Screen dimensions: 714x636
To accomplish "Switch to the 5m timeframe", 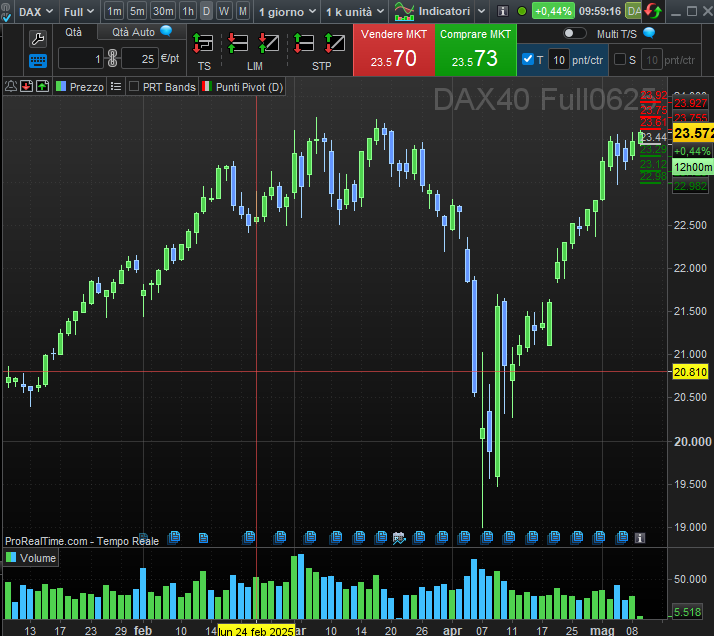I will pyautogui.click(x=137, y=11).
